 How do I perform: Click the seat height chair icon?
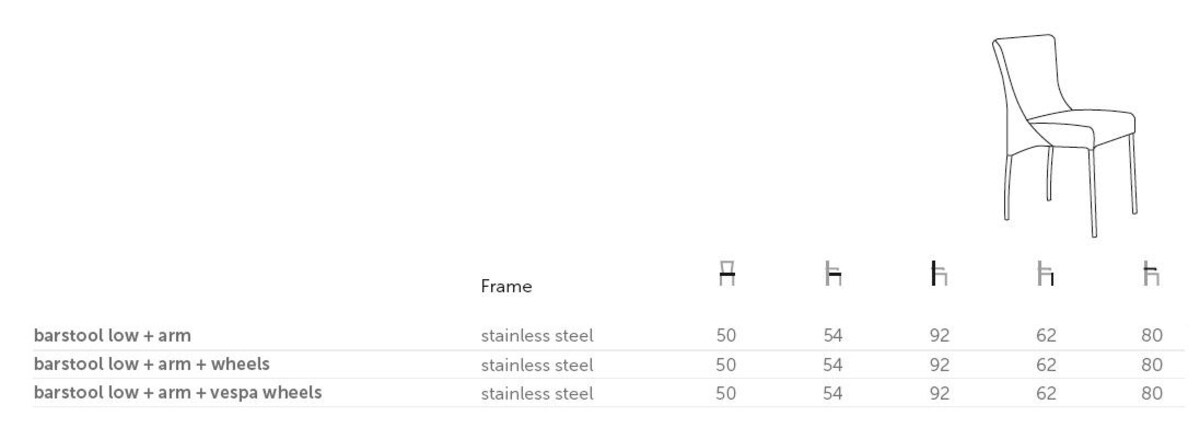(x=1046, y=273)
